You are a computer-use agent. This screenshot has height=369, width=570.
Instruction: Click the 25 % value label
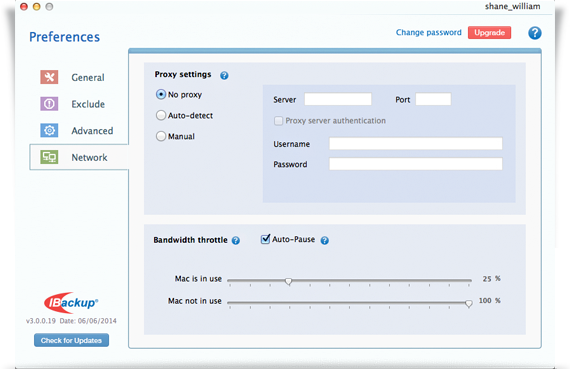point(491,278)
